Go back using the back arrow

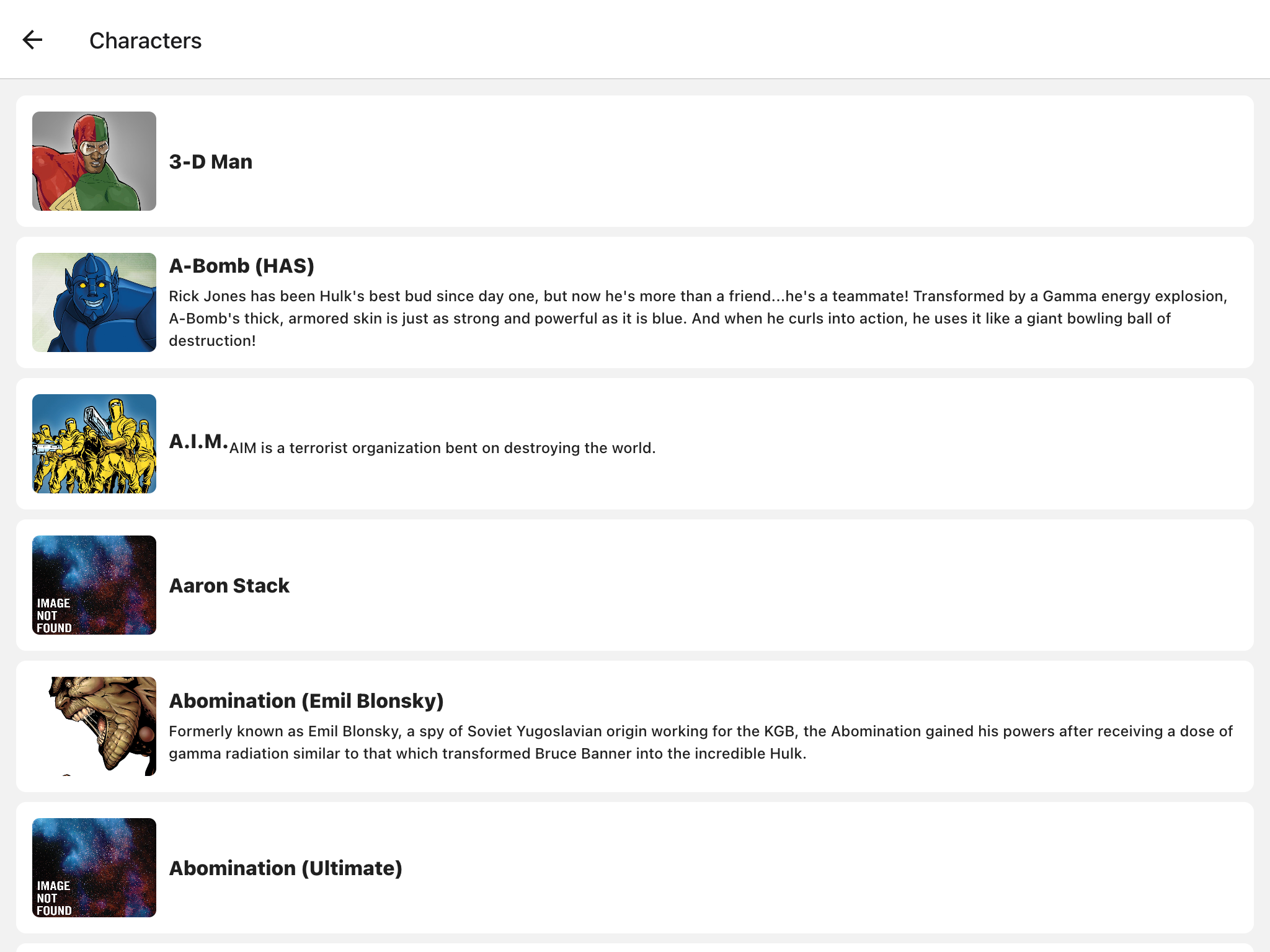32,40
